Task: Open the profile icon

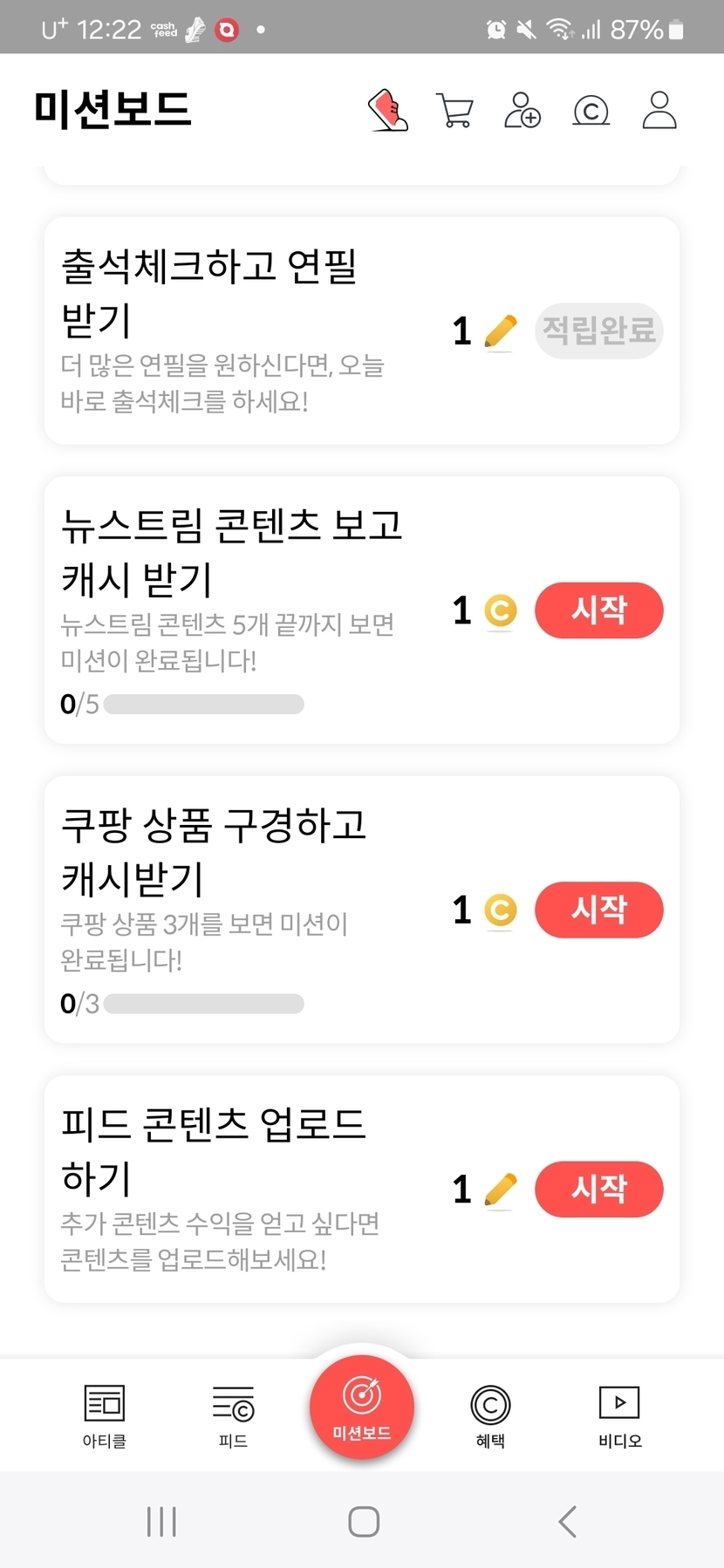Action: coord(659,111)
